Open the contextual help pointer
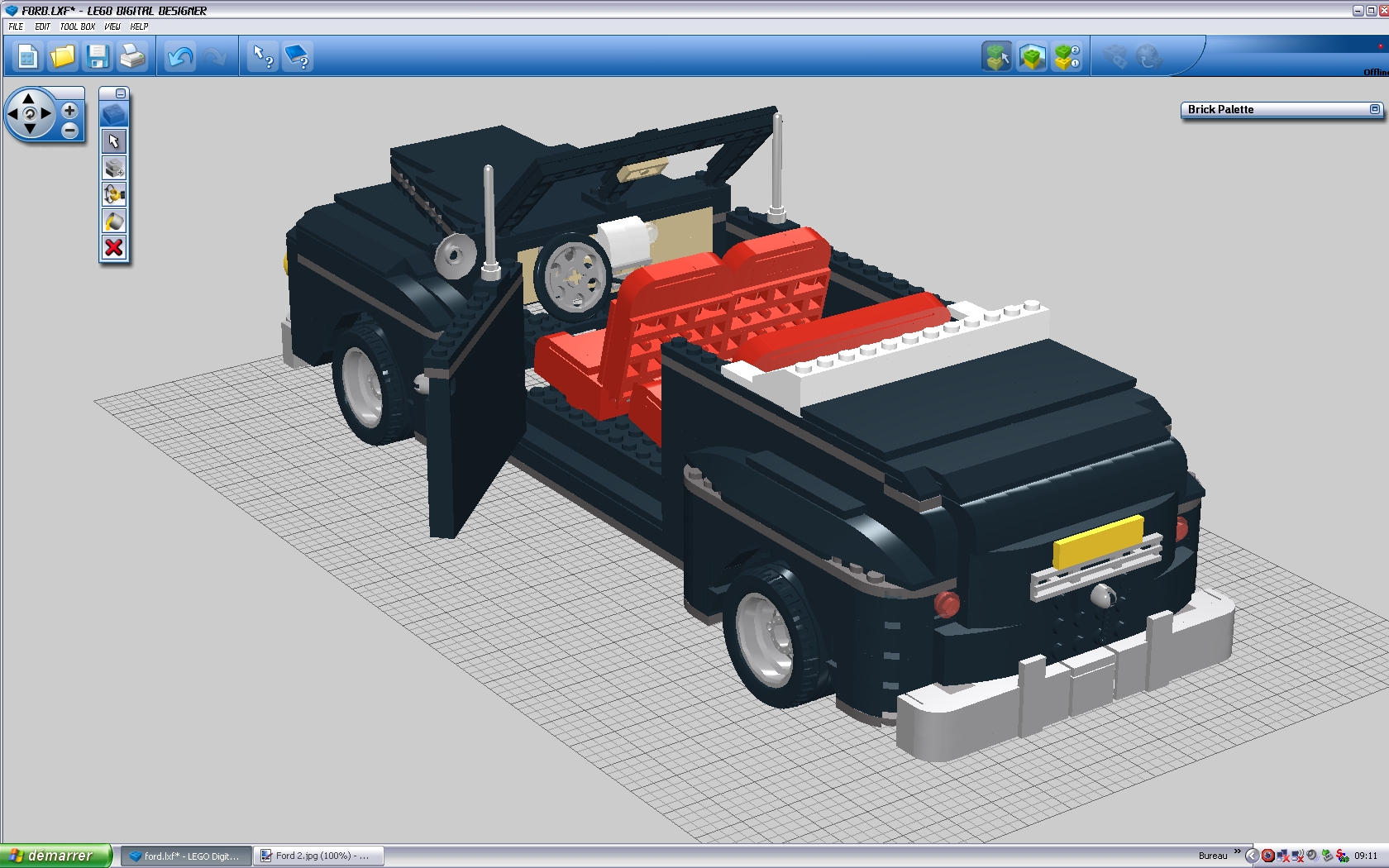The image size is (1389, 868). [x=262, y=56]
